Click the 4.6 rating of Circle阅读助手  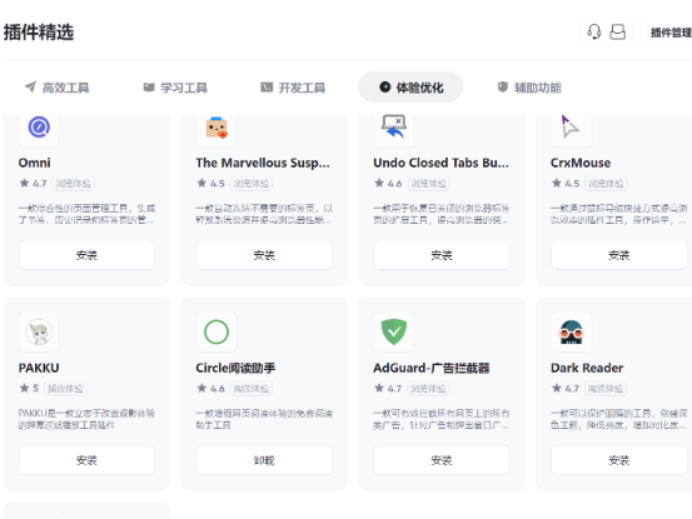(x=211, y=388)
